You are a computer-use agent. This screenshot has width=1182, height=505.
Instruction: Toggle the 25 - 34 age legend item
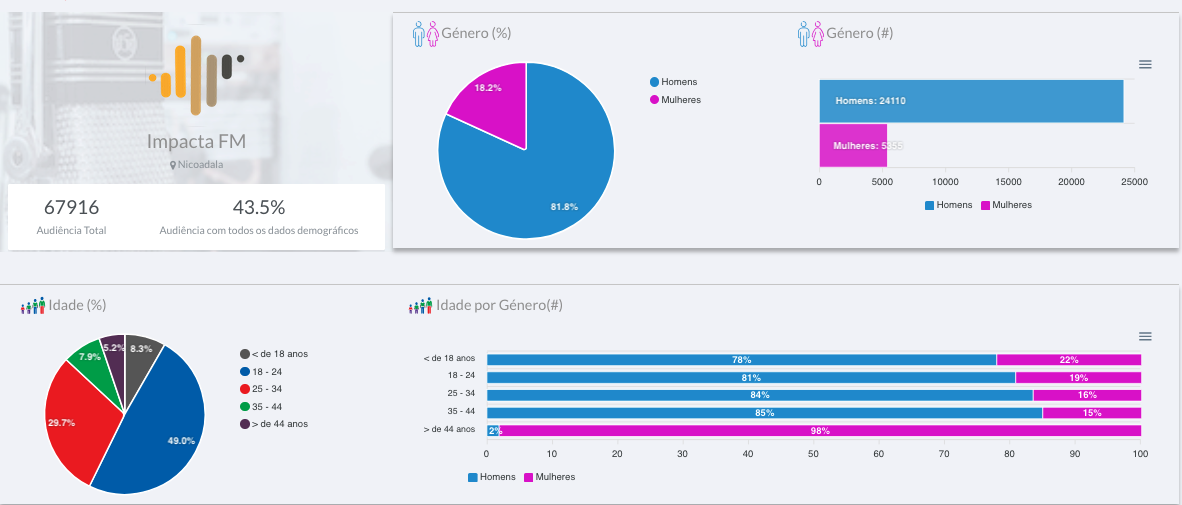265,389
